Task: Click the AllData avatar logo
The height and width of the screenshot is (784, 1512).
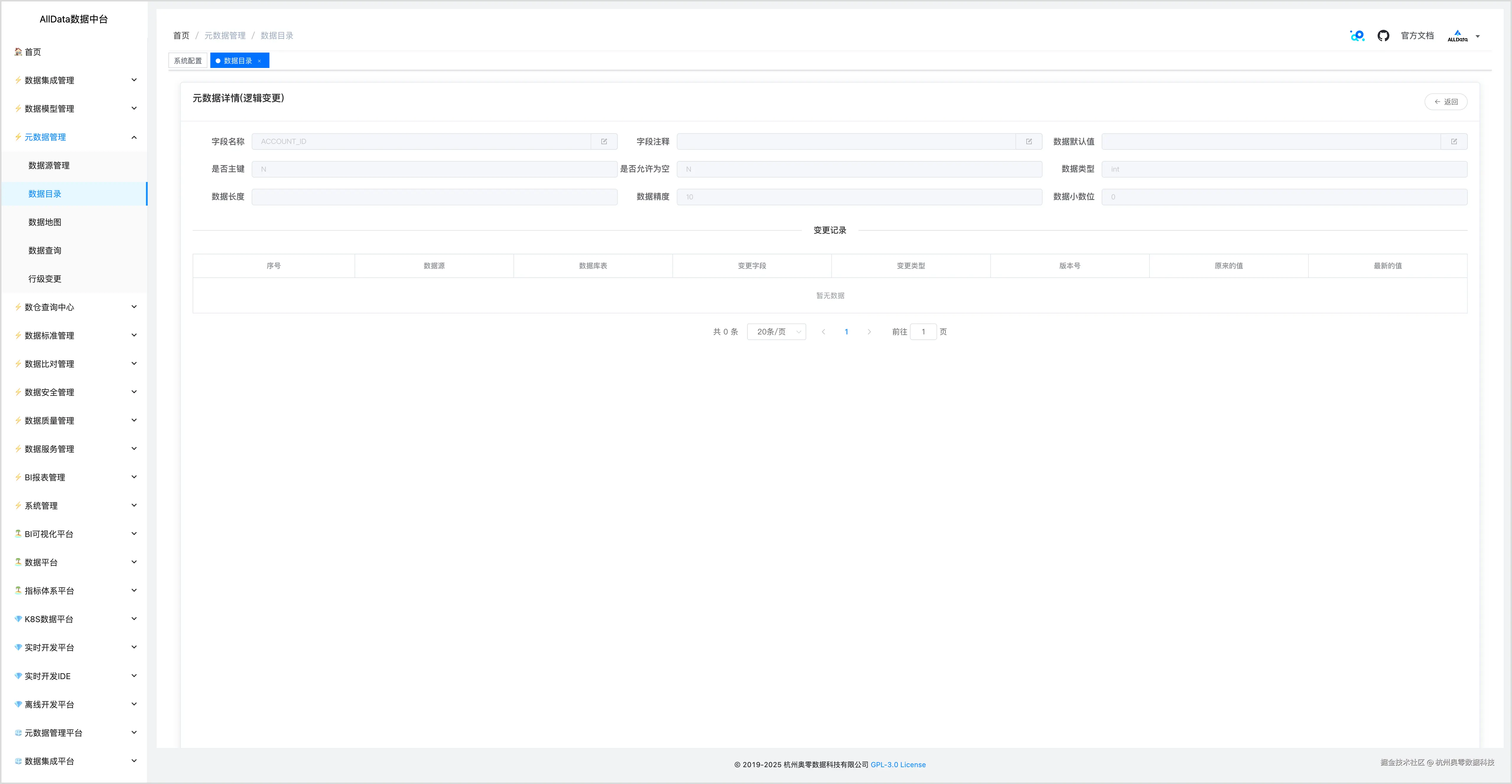Action: [1457, 36]
